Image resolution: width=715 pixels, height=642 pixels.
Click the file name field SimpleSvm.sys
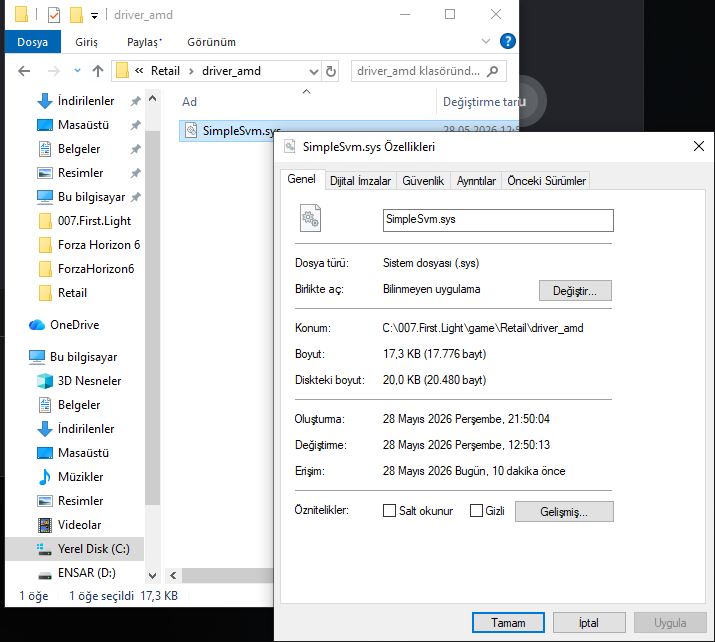click(x=498, y=220)
